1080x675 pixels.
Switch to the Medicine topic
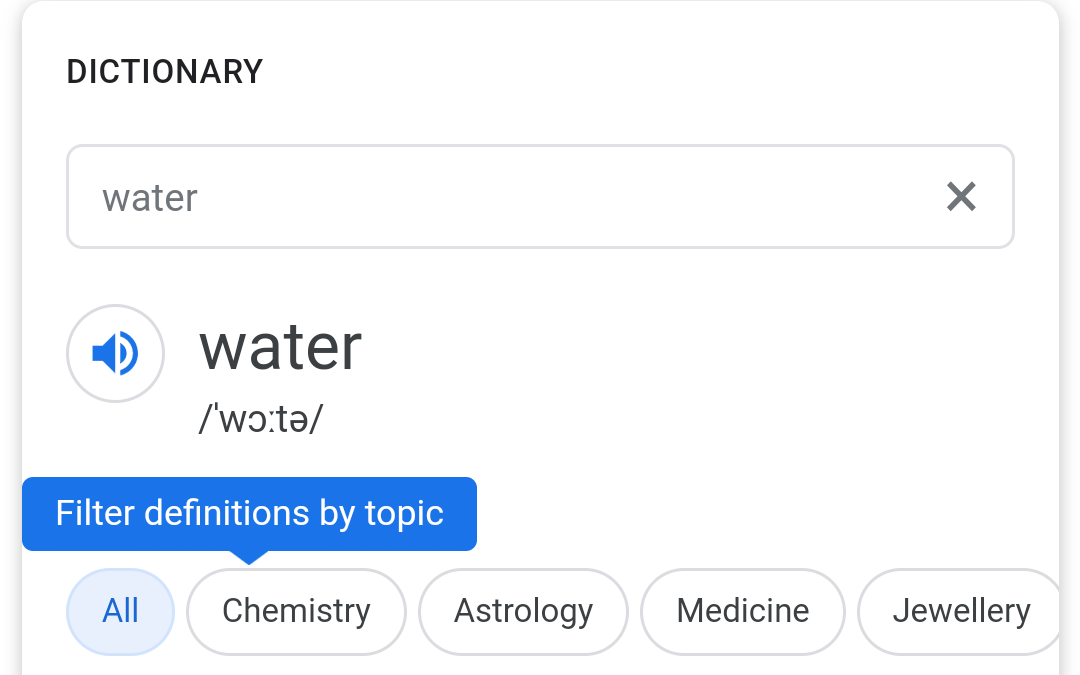coord(742,611)
